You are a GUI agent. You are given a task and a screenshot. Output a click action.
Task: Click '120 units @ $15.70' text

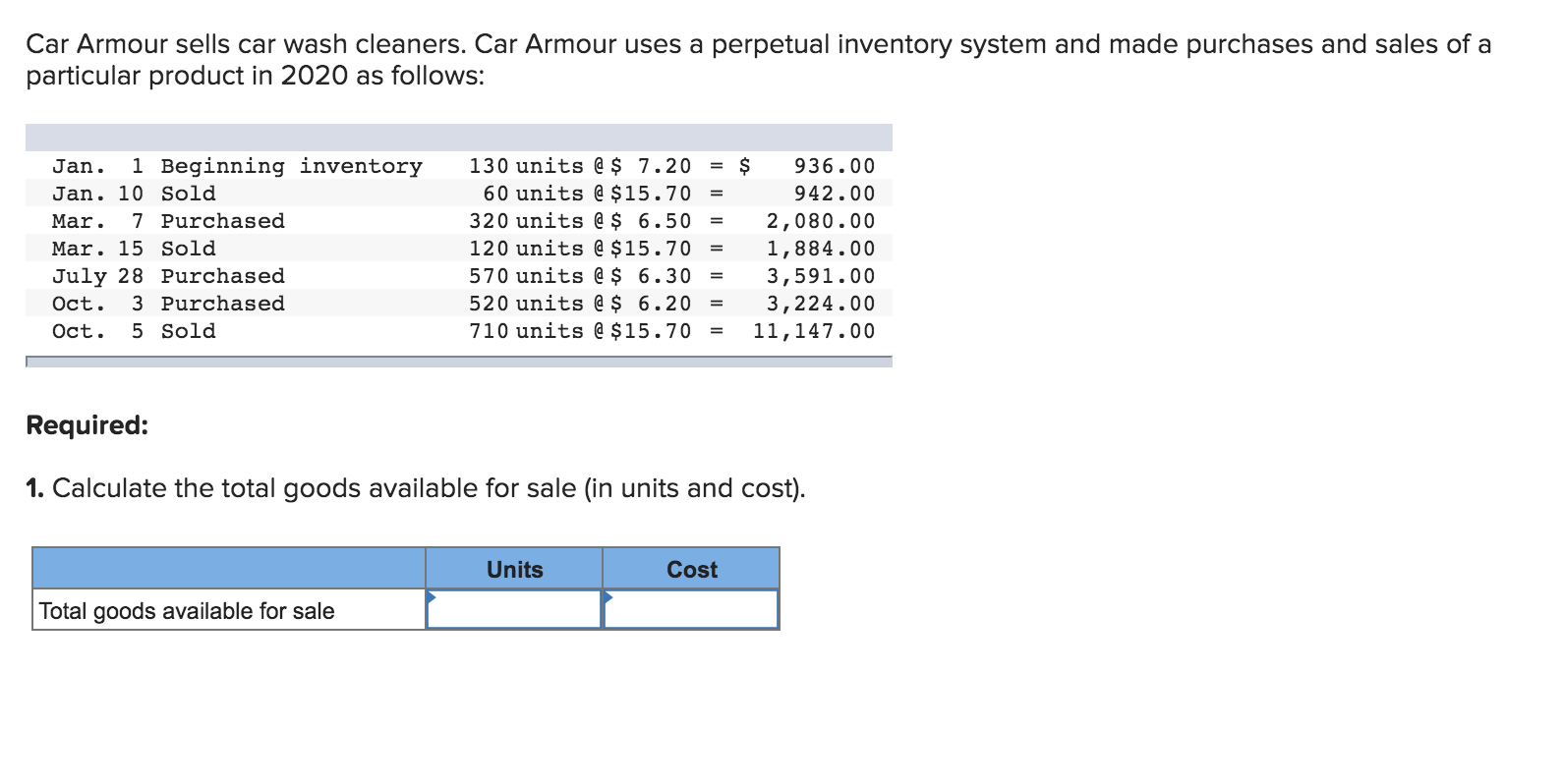click(580, 249)
